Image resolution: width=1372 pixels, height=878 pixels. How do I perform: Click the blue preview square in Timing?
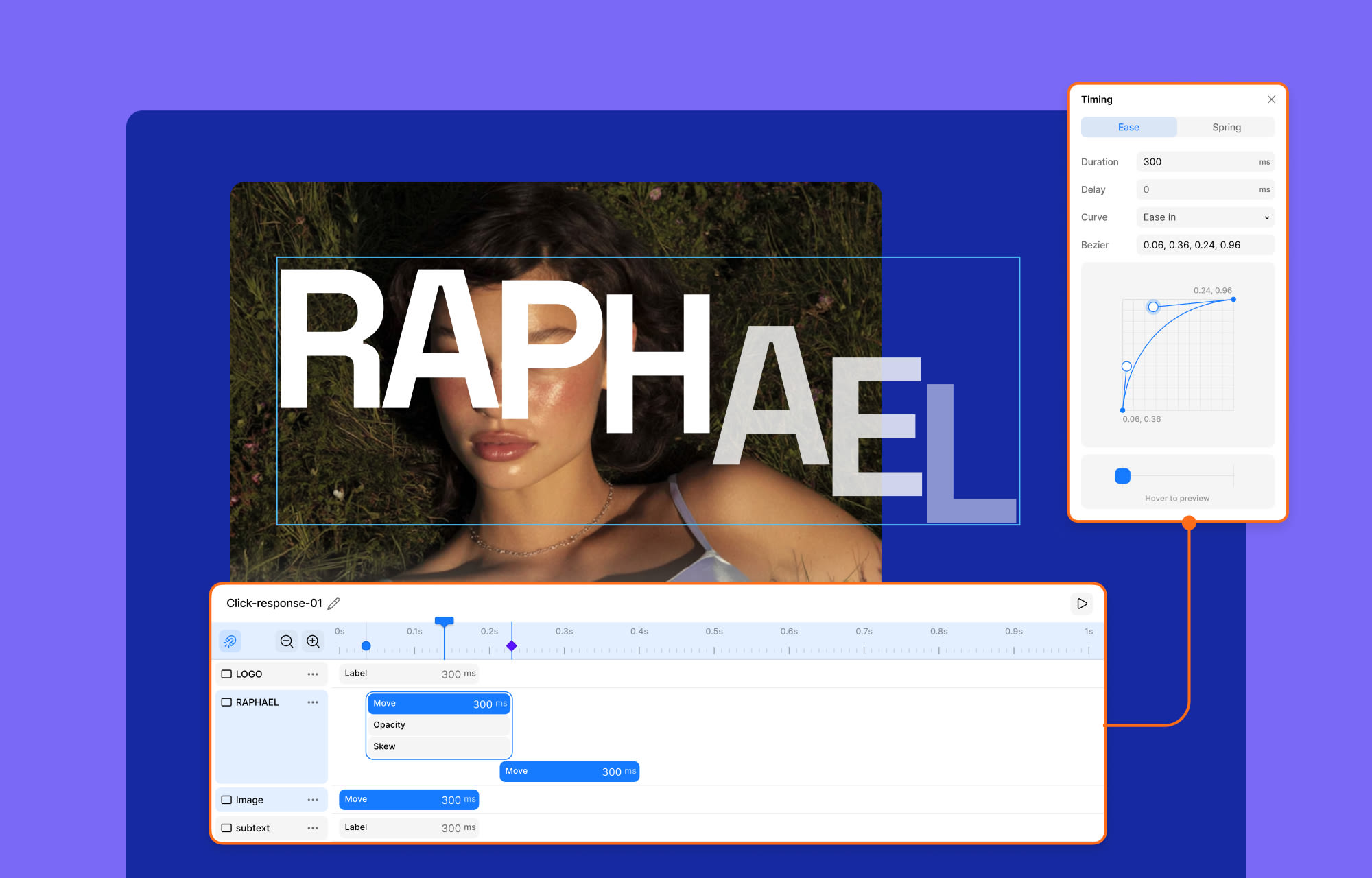1122,476
